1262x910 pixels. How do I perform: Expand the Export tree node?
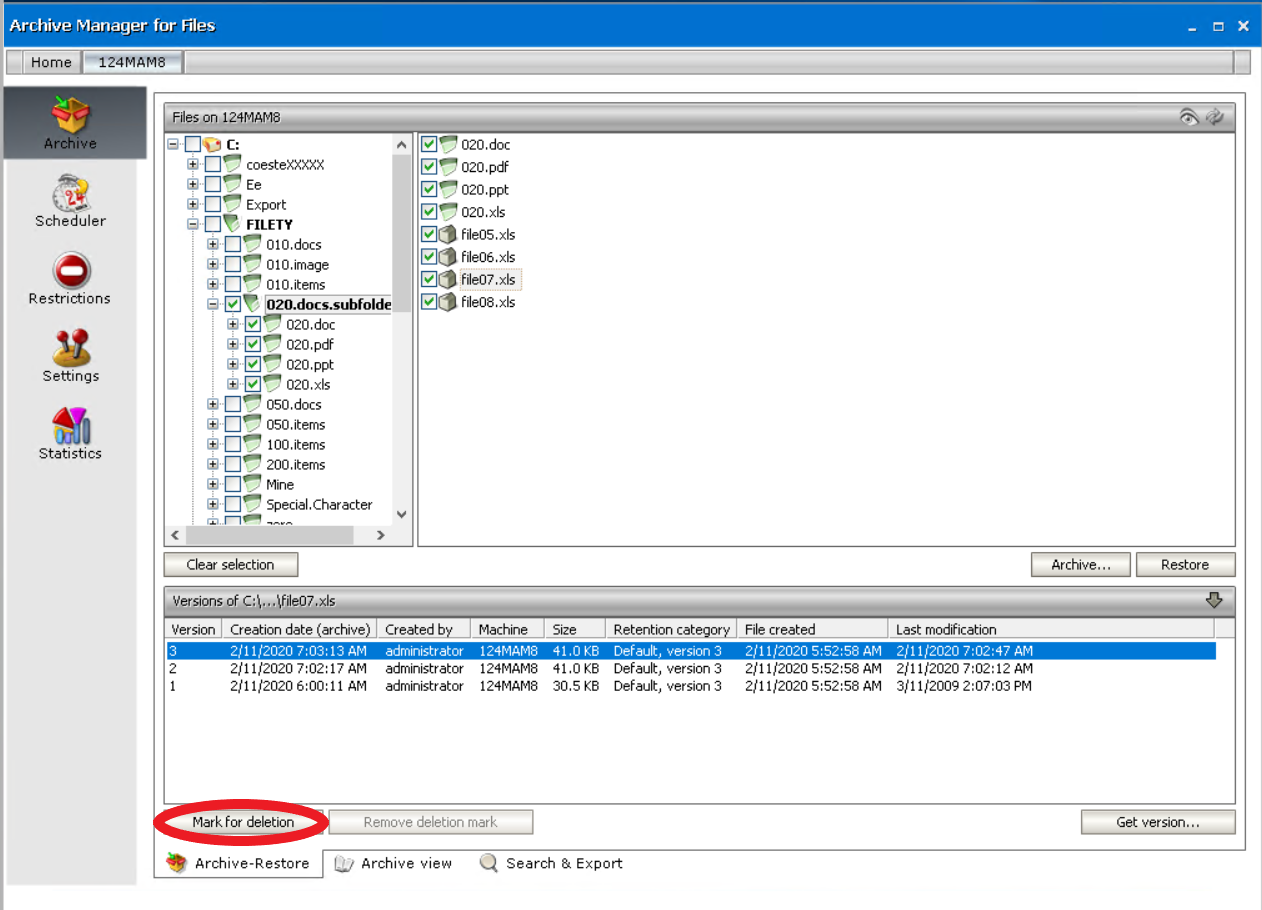pos(193,204)
